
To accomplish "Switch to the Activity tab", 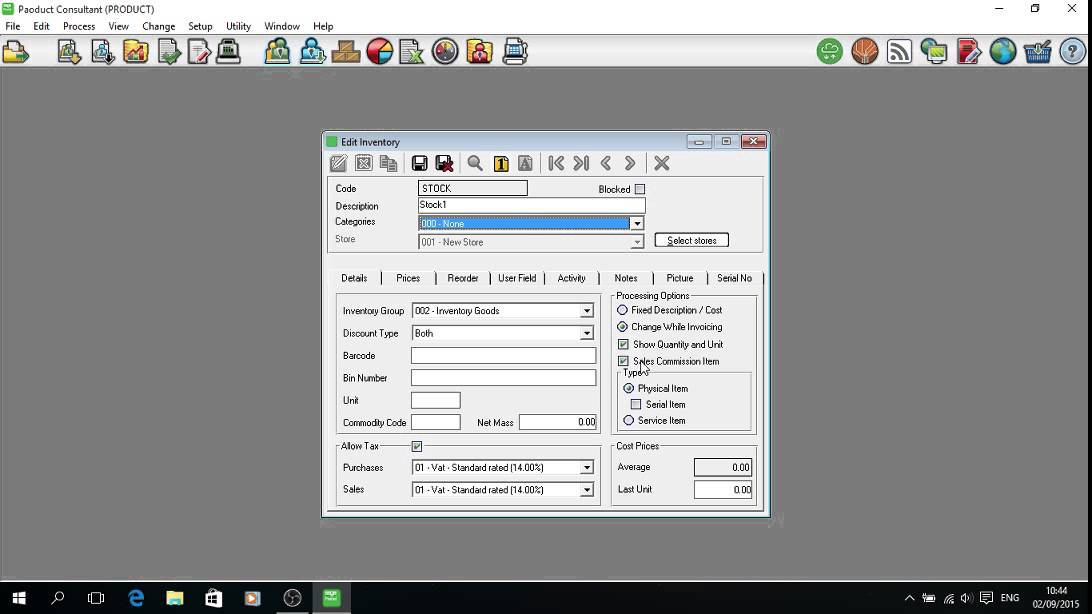I will point(571,278).
